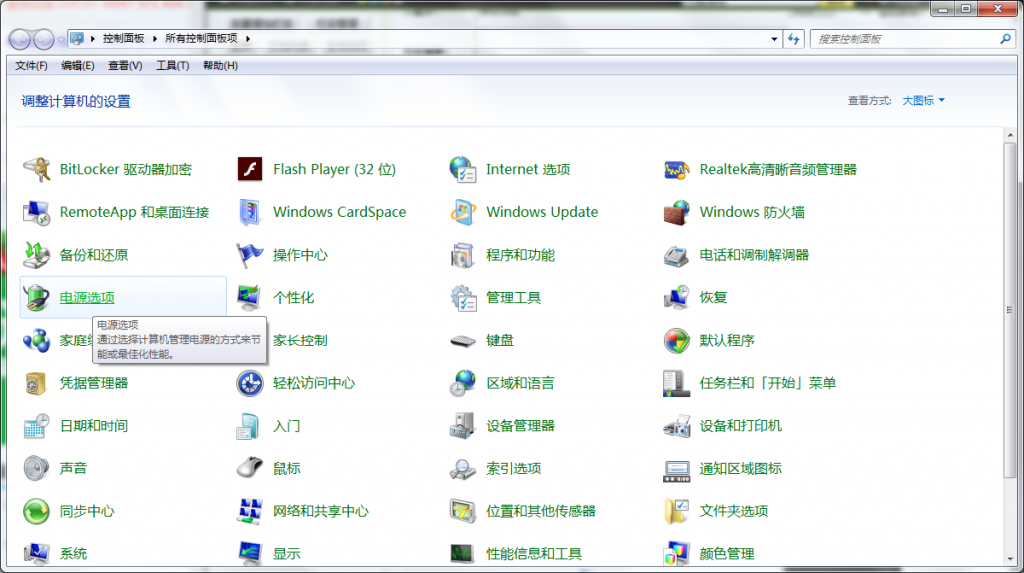Click the 控制面板 breadcrumb
The image size is (1024, 573).
point(123,39)
